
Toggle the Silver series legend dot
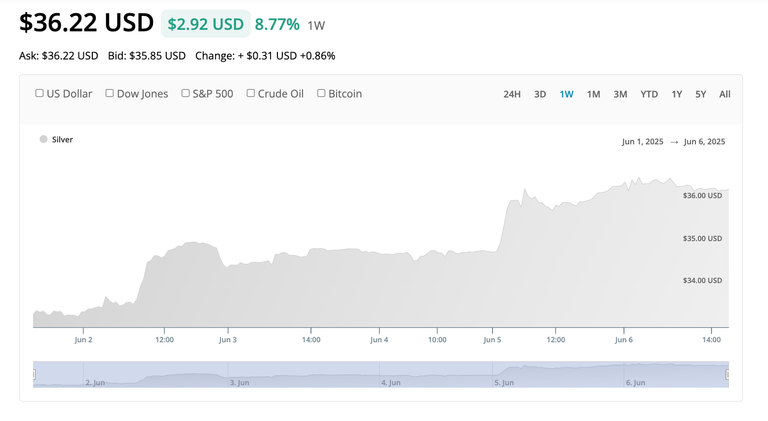(44, 140)
